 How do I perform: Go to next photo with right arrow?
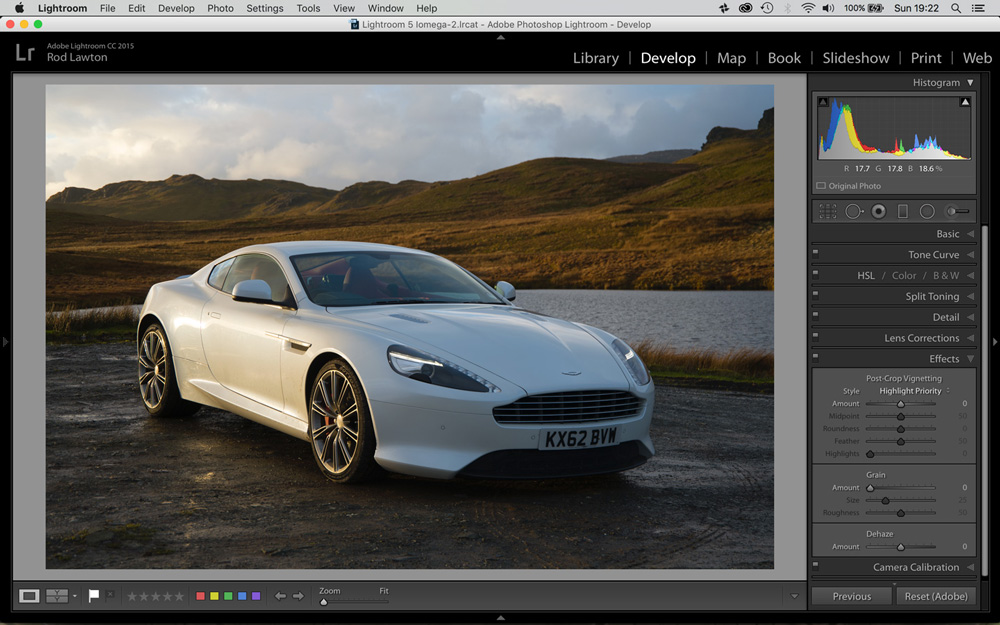tap(298, 596)
